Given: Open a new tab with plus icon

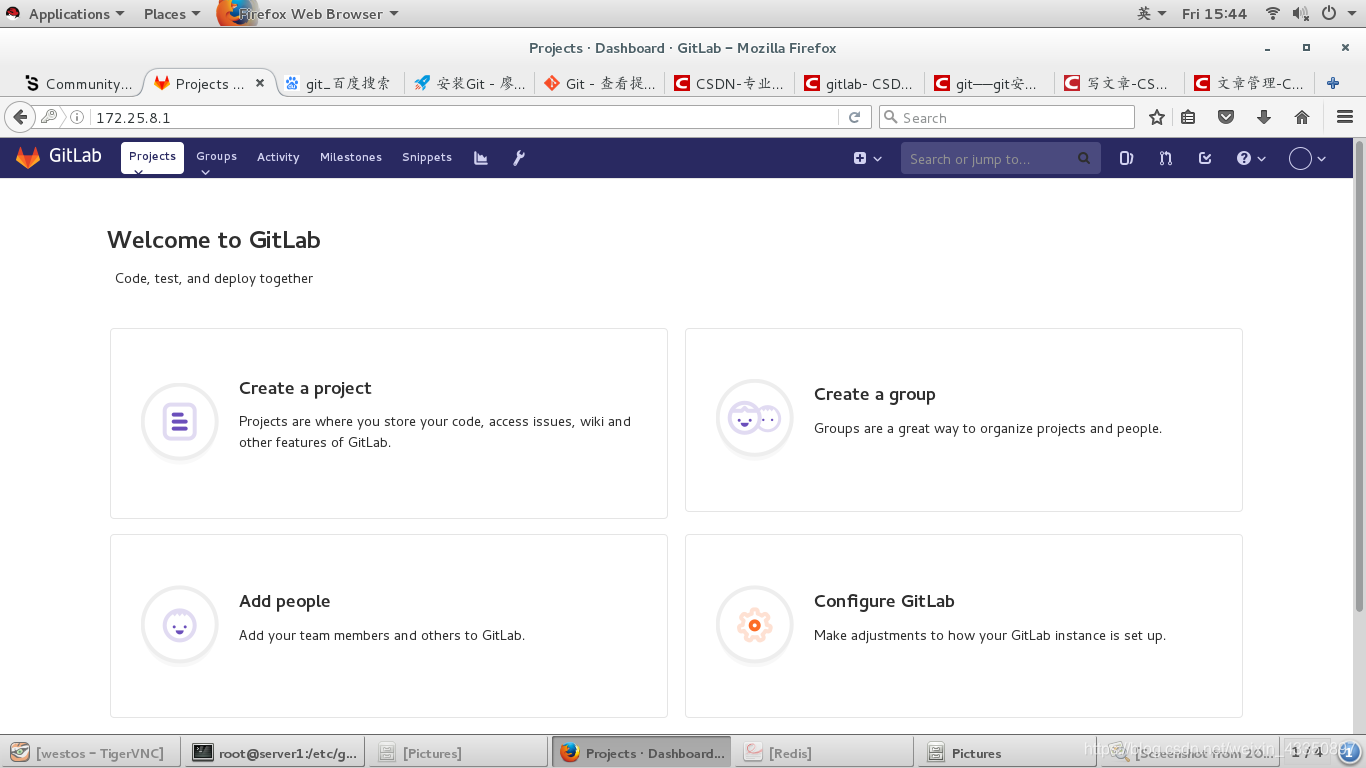Looking at the screenshot, I should tap(1333, 83).
